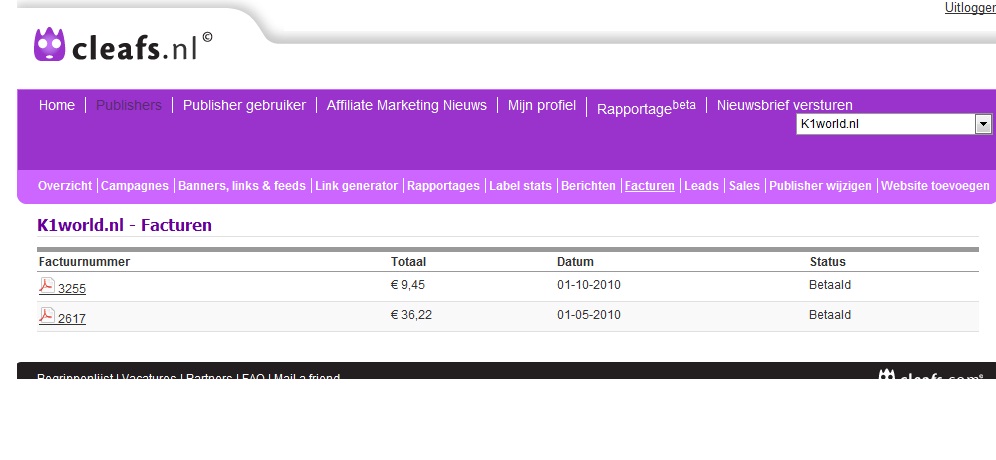Click the cleafs.com footer logo
Viewport: 996px width, 460px height.
point(931,375)
